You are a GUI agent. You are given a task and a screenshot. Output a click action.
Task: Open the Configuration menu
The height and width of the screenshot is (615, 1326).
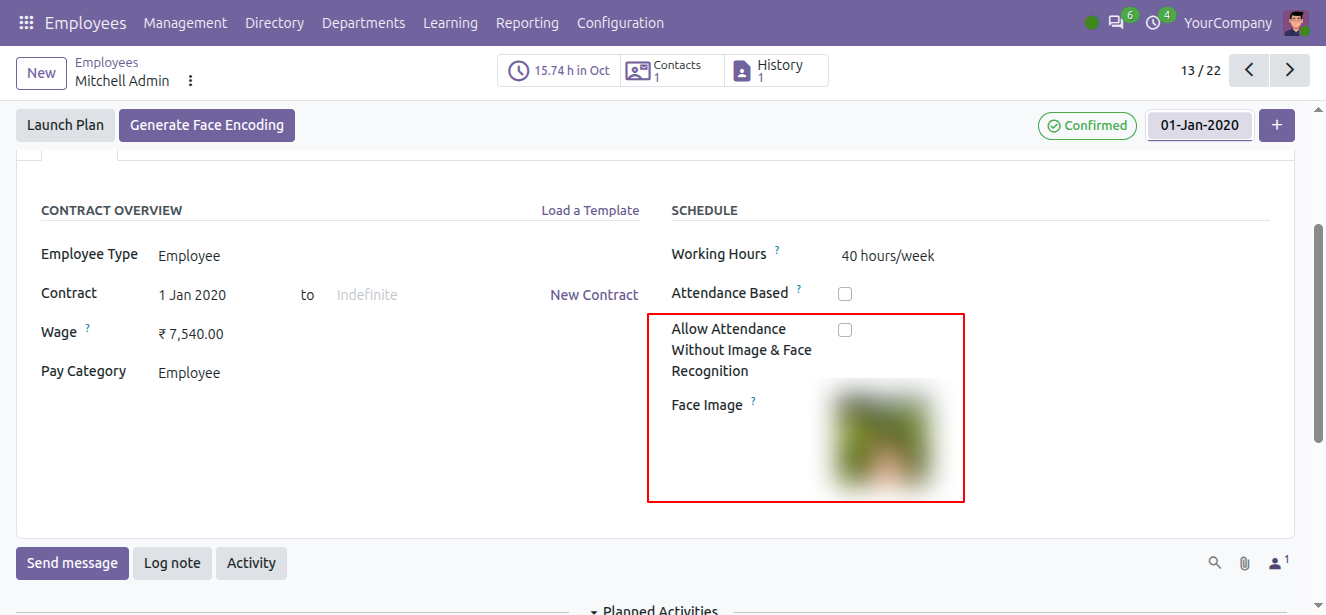[x=620, y=23]
